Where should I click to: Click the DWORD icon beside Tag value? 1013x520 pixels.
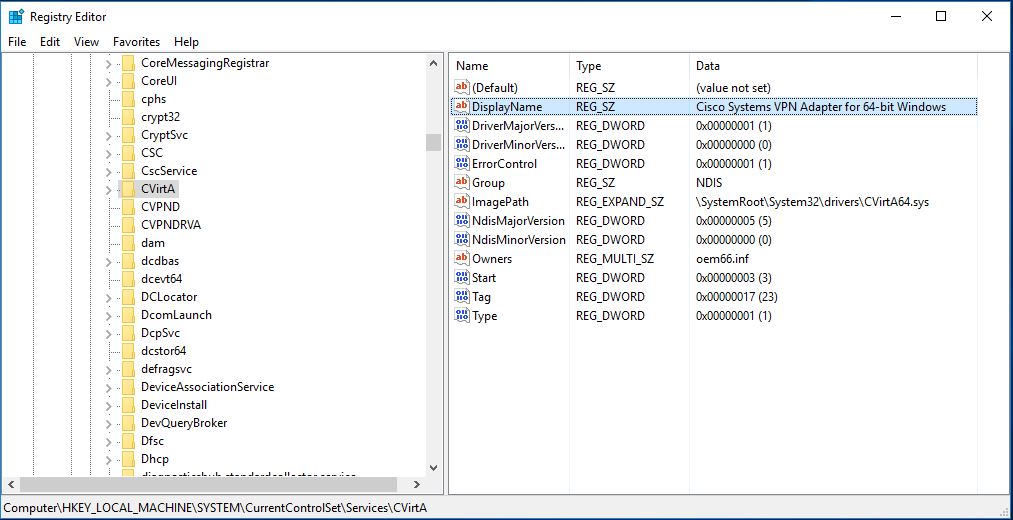462,296
